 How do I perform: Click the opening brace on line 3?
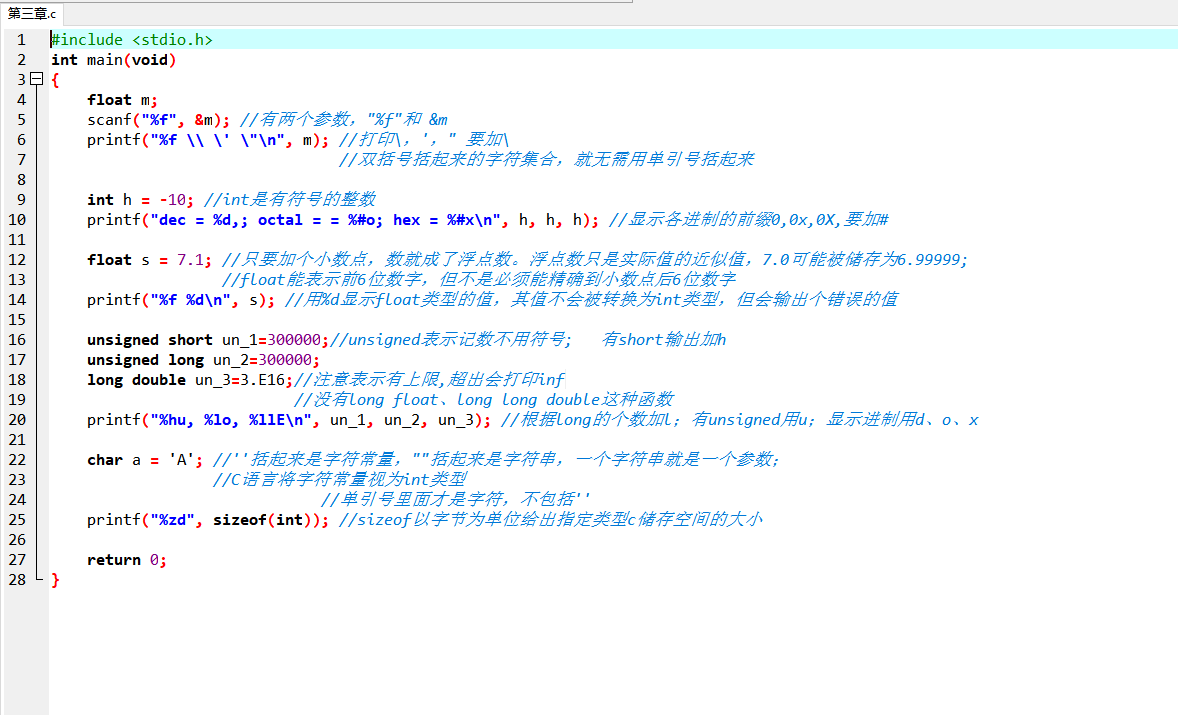click(55, 80)
